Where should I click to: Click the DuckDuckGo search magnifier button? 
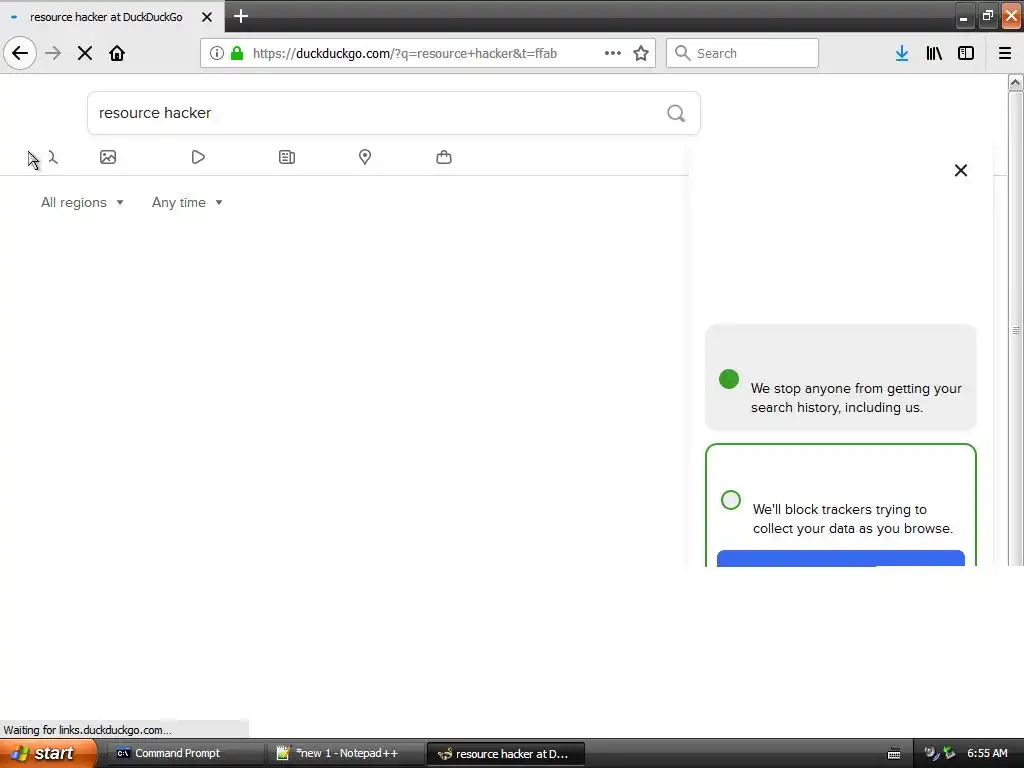676,113
